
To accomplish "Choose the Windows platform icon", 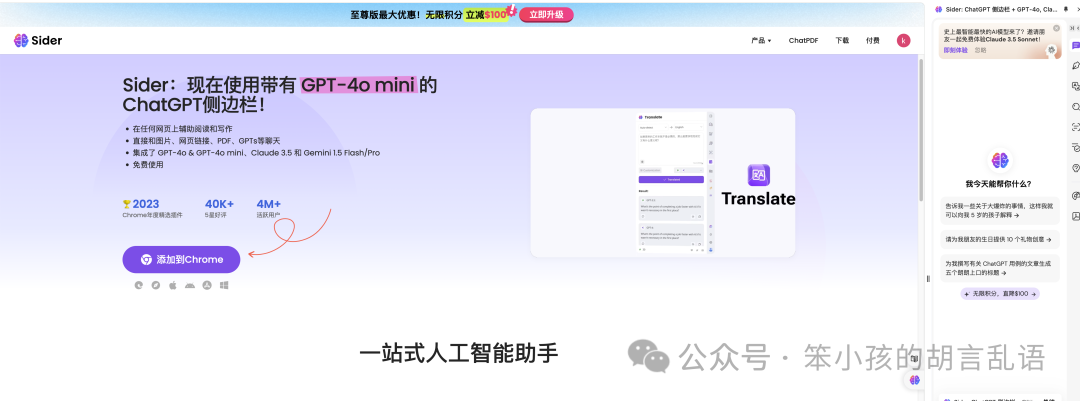I will (224, 285).
